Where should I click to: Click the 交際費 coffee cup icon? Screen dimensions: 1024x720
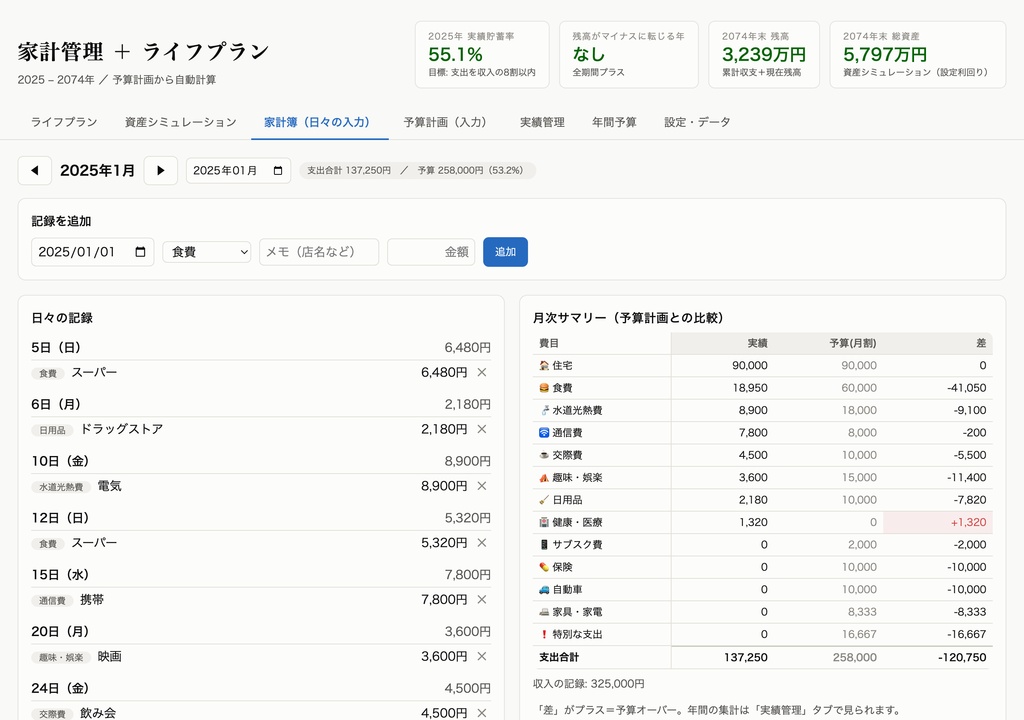click(x=544, y=455)
